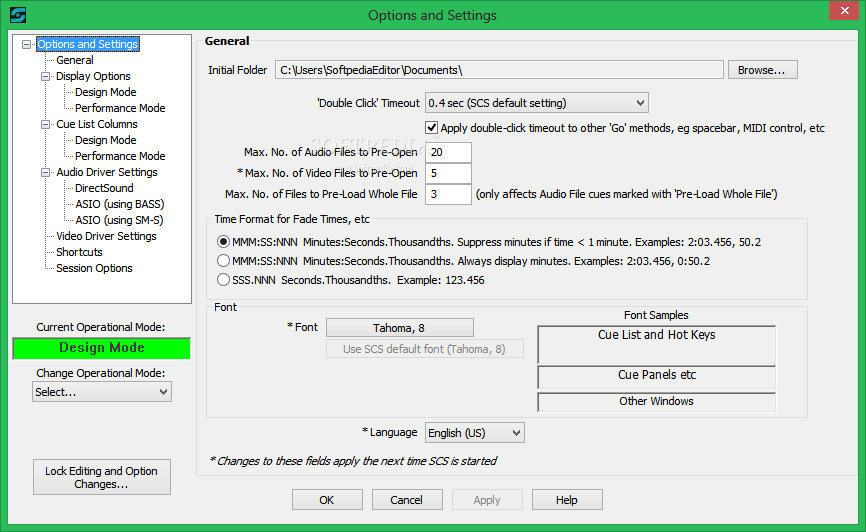Select the Display Options tree item
866x532 pixels.
point(93,76)
